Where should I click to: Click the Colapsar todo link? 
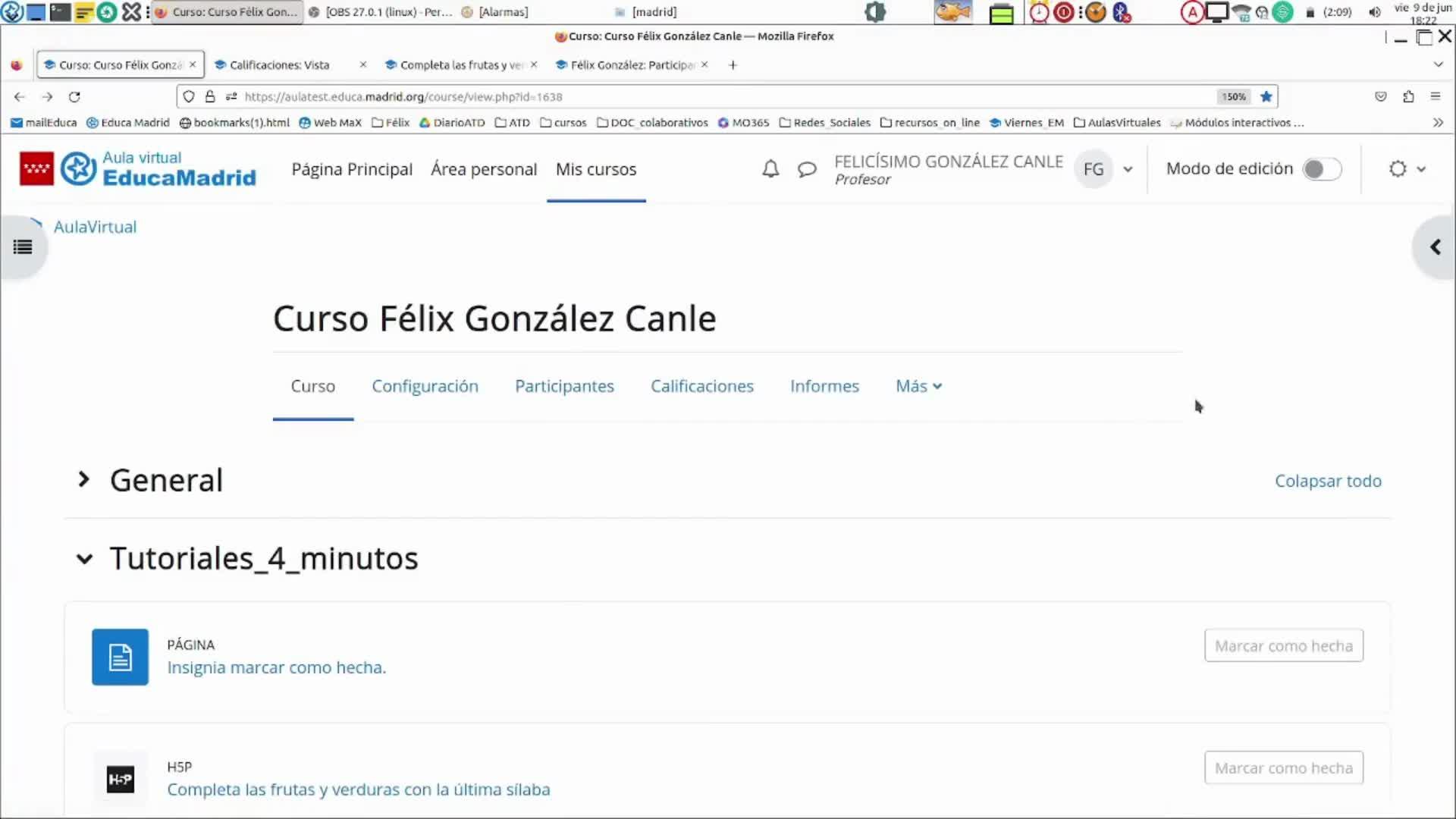click(1327, 481)
